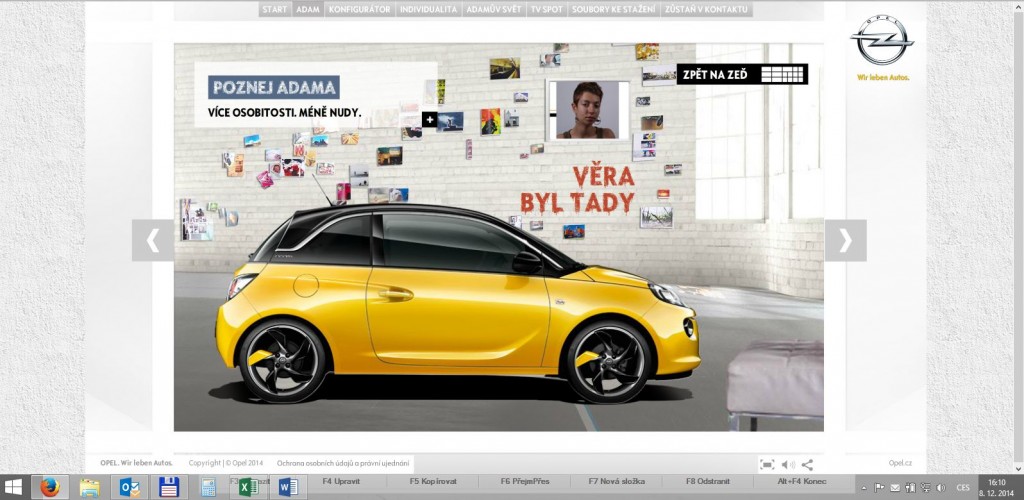Viewport: 1024px width, 500px height.
Task: Show hidden tray icons arrow
Action: coord(864,488)
